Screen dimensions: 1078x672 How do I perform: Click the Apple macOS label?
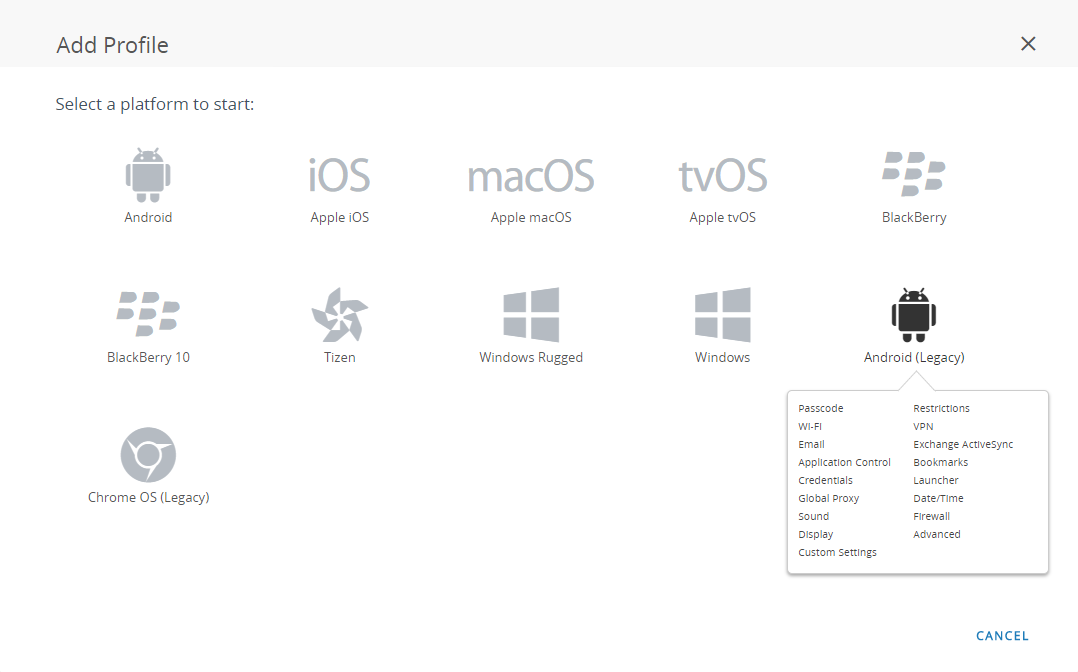point(531,217)
